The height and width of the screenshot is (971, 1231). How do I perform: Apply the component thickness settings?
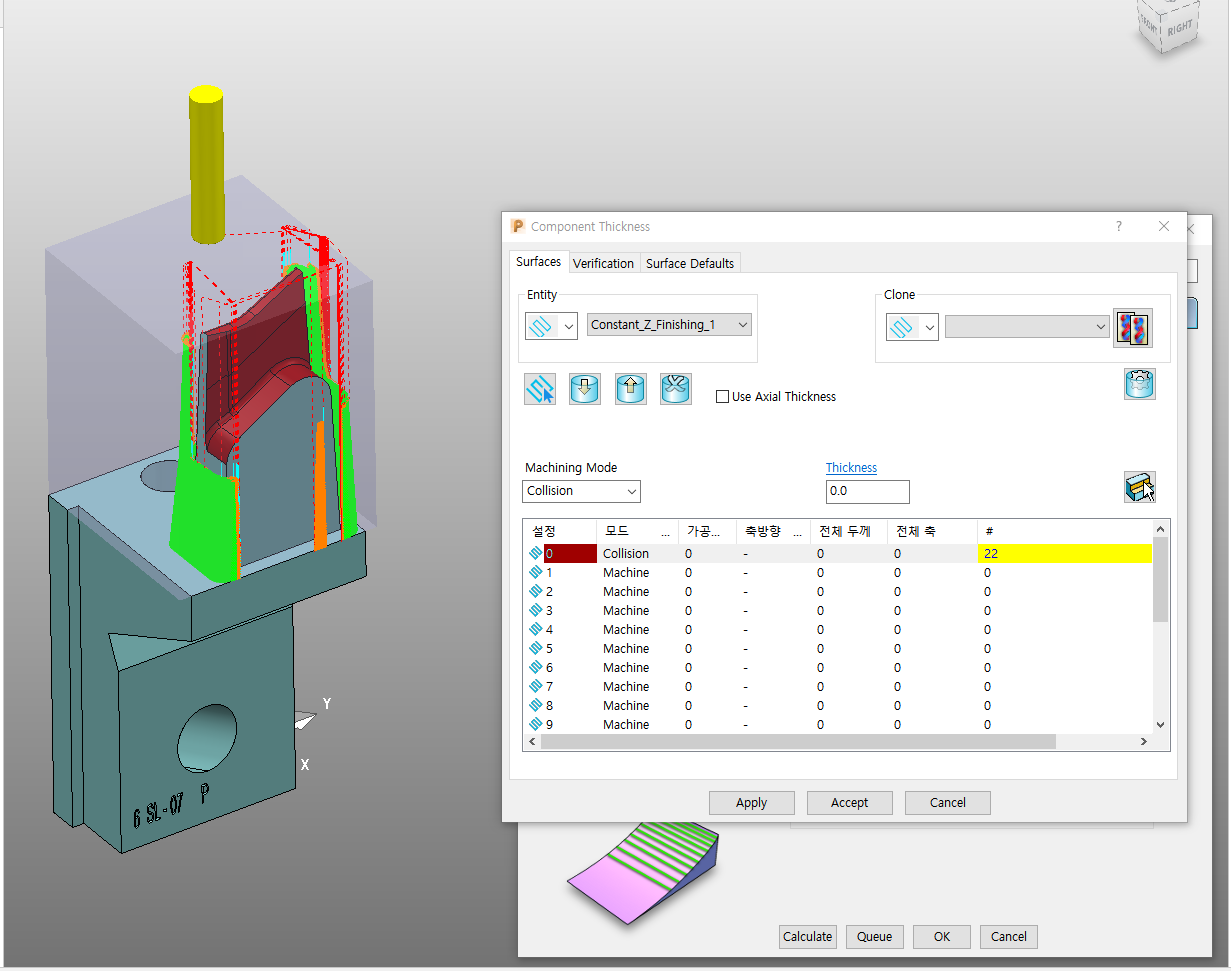751,802
